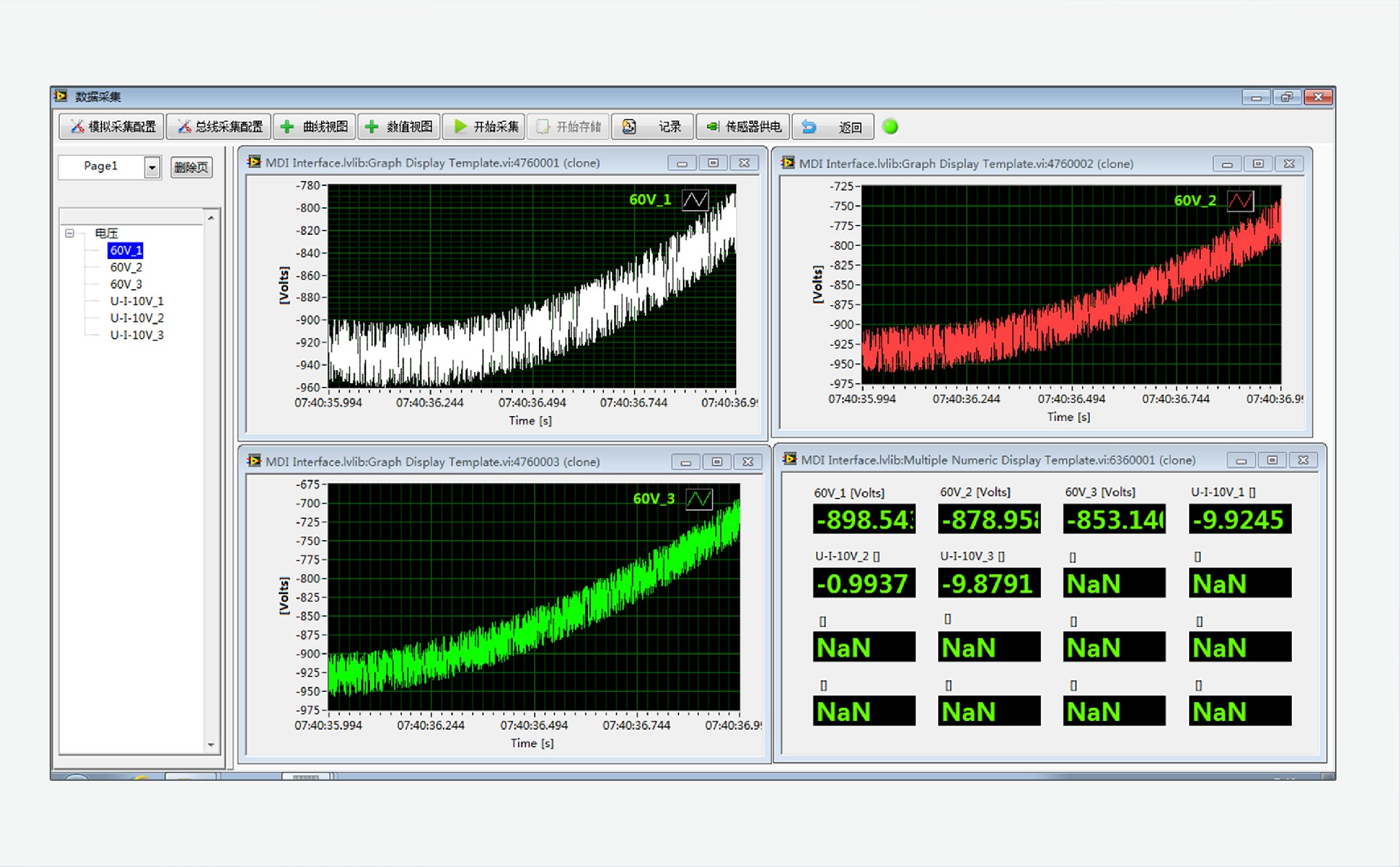Click the 60V_1 numeric value display

coord(864,520)
